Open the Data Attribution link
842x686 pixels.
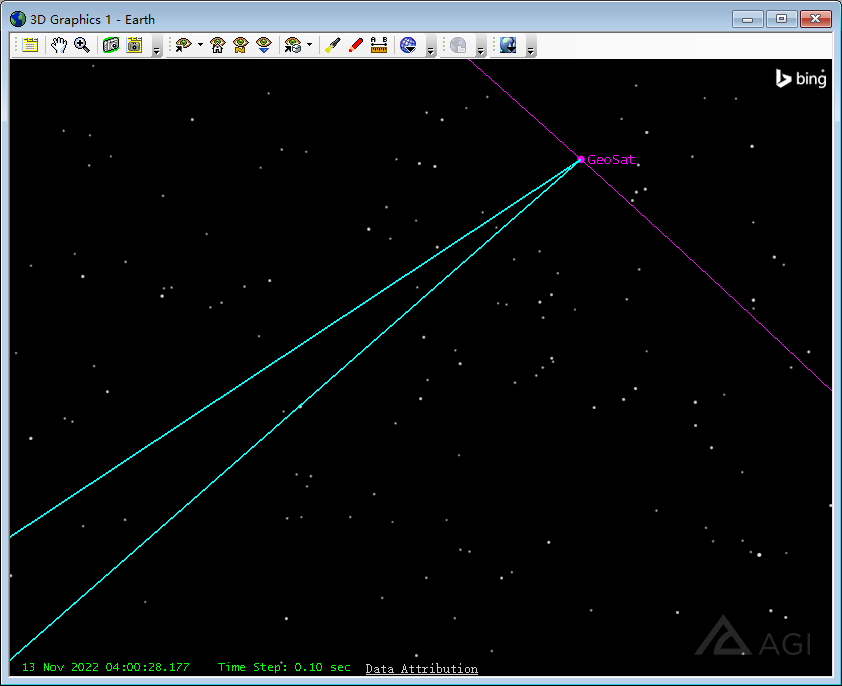coord(421,668)
